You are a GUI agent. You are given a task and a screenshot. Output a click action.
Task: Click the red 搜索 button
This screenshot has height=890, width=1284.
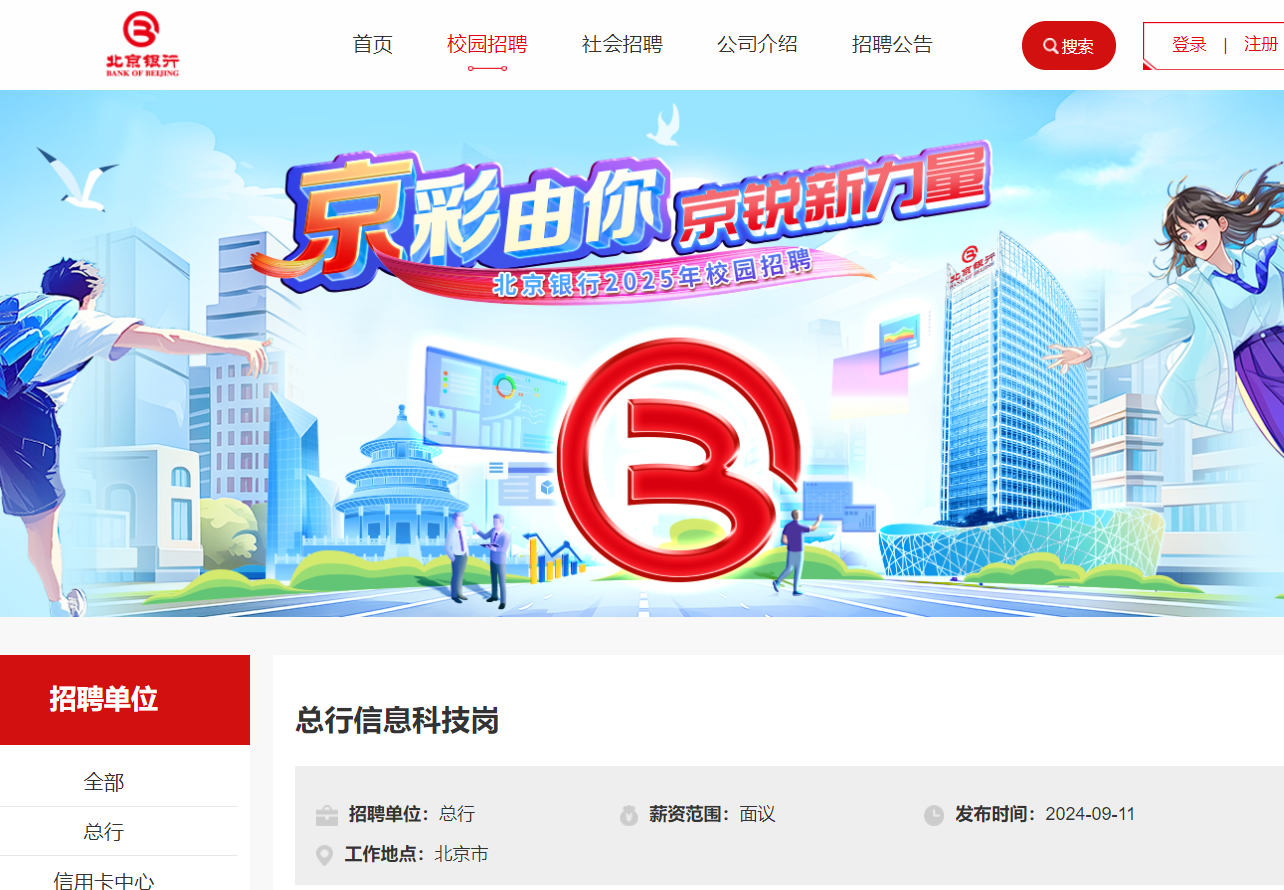click(x=1069, y=45)
